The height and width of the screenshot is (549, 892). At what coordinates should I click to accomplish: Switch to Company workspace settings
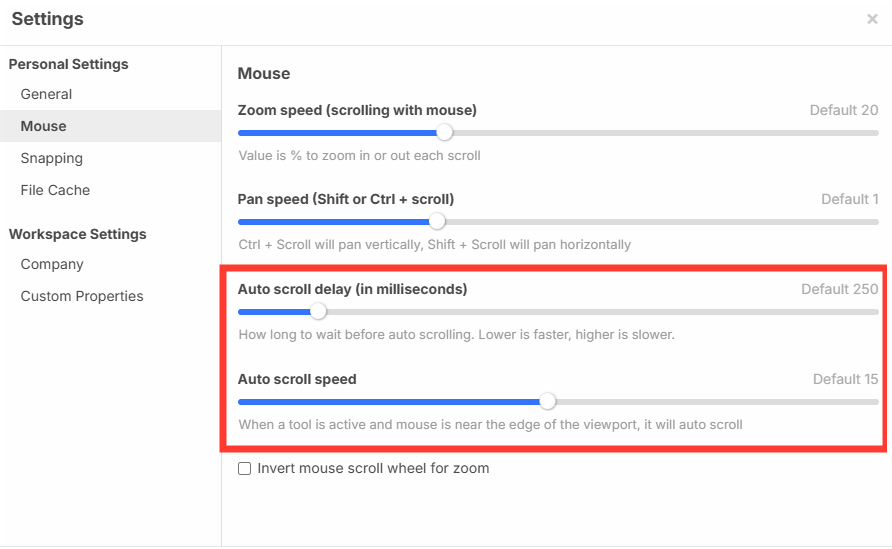[52, 264]
